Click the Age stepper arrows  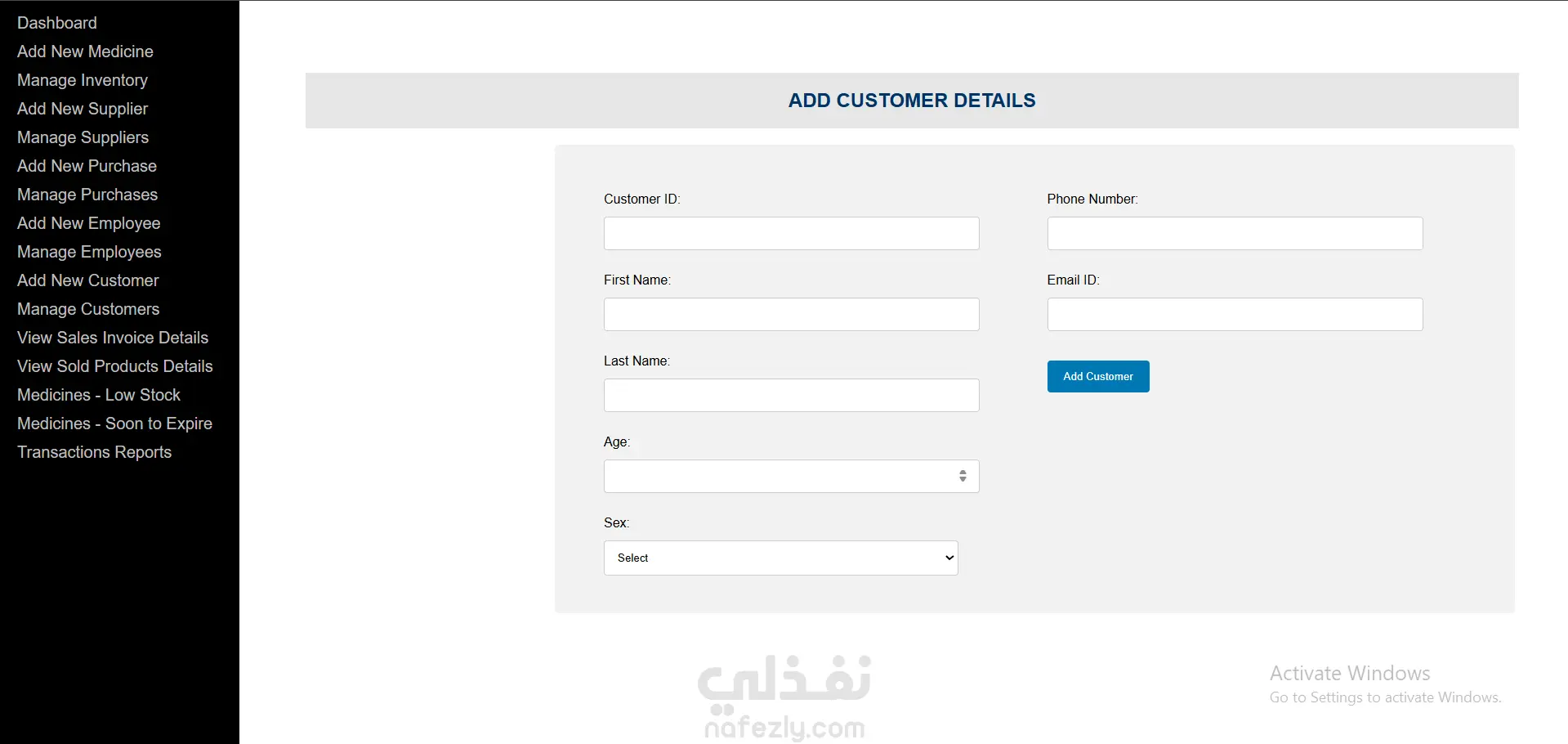pyautogui.click(x=963, y=476)
